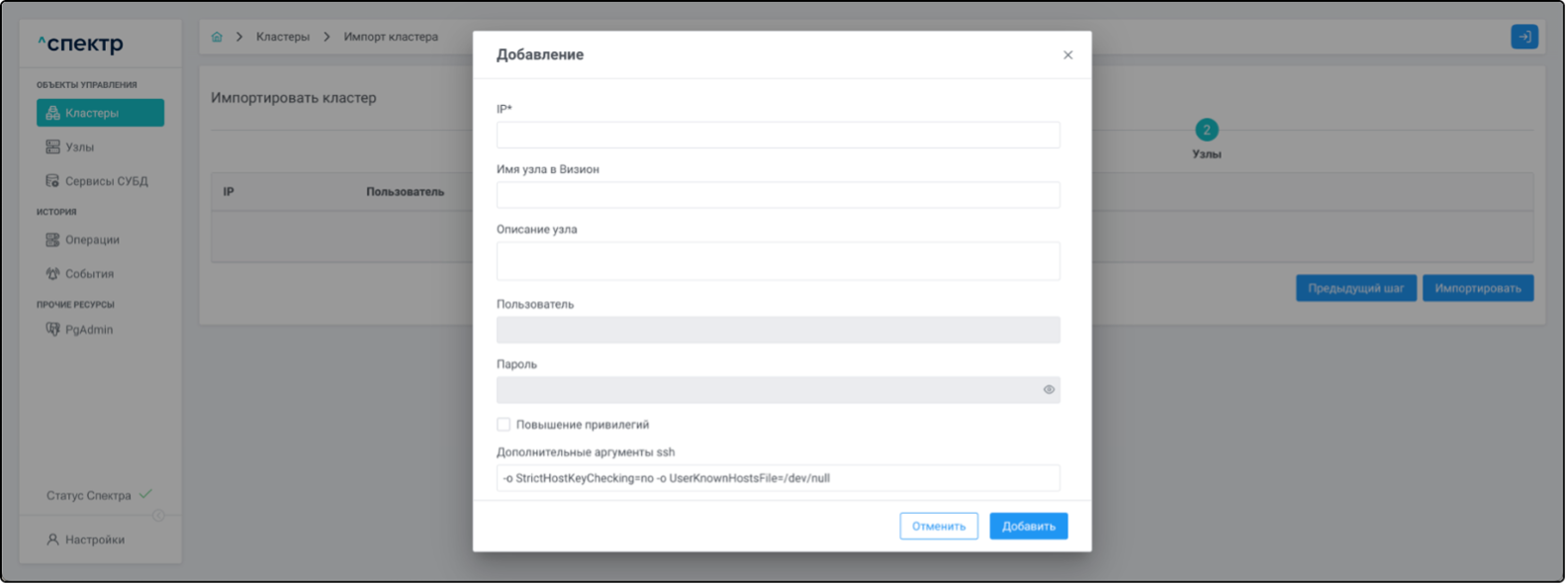
Task: Click the Nodes (Узлы) sidebar icon
Action: pyautogui.click(x=53, y=147)
